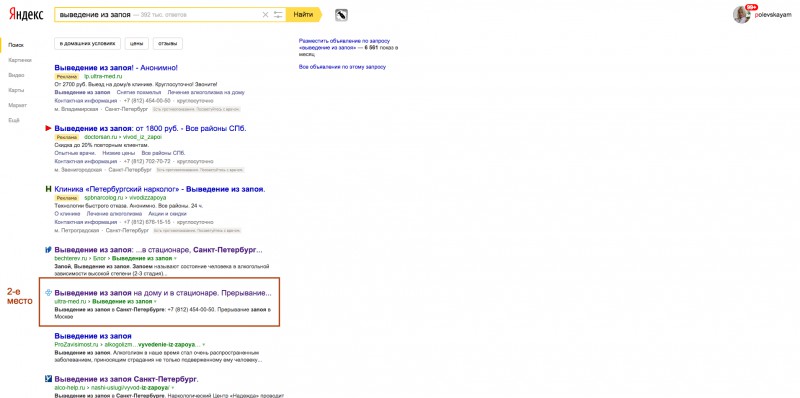Open result 'Выведение из запоя Санкт-Петербург.'
The image size is (800, 398).
click(127, 379)
